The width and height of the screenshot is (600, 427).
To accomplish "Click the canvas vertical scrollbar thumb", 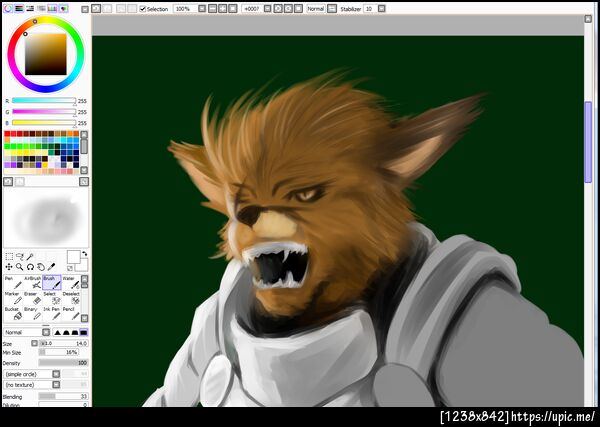I will [588, 142].
